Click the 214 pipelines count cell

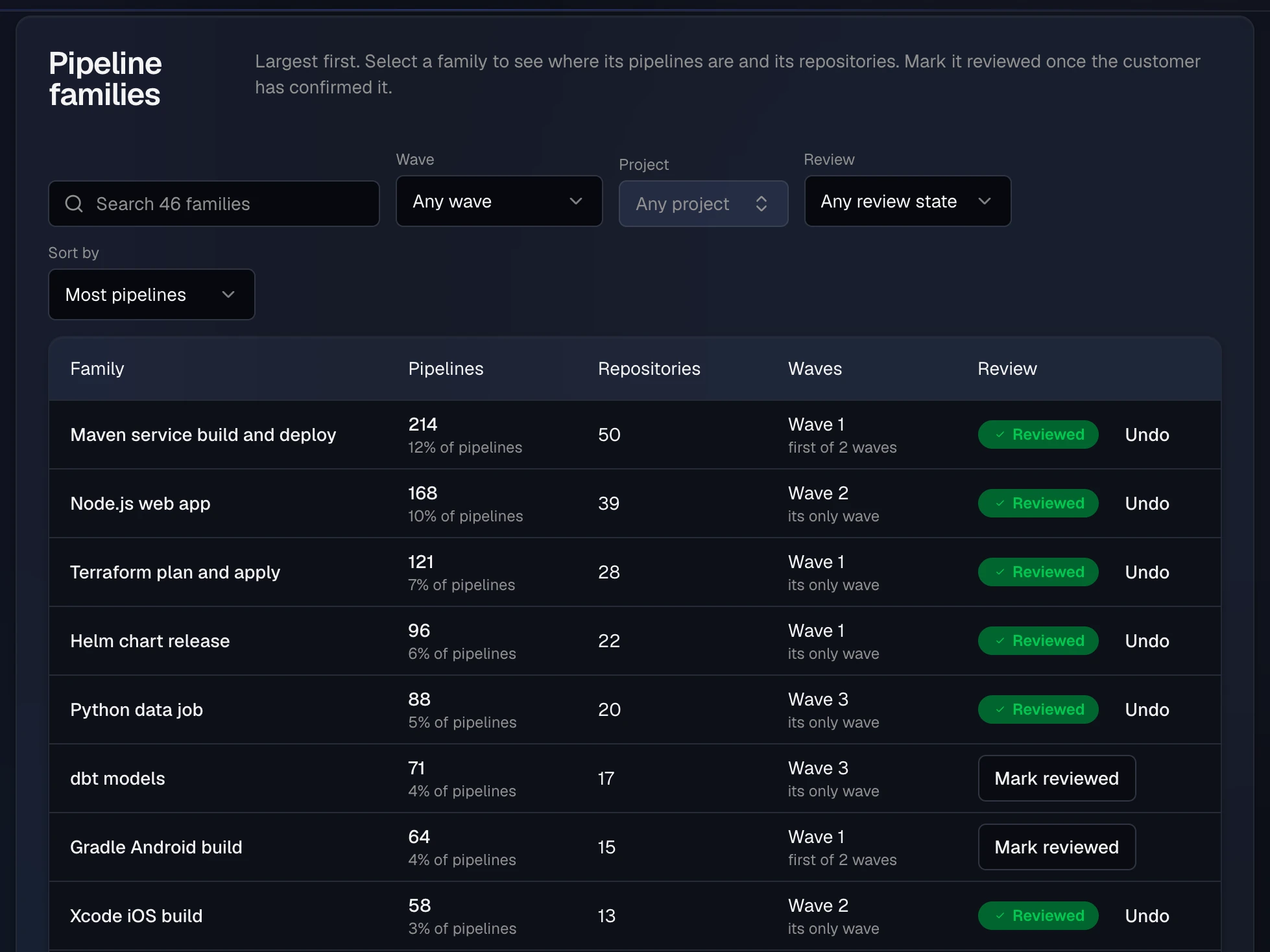pos(423,424)
